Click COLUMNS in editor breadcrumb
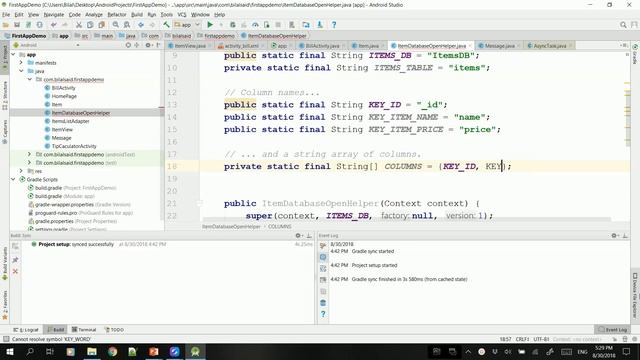Viewport: 640px width, 360px height. click(280, 226)
